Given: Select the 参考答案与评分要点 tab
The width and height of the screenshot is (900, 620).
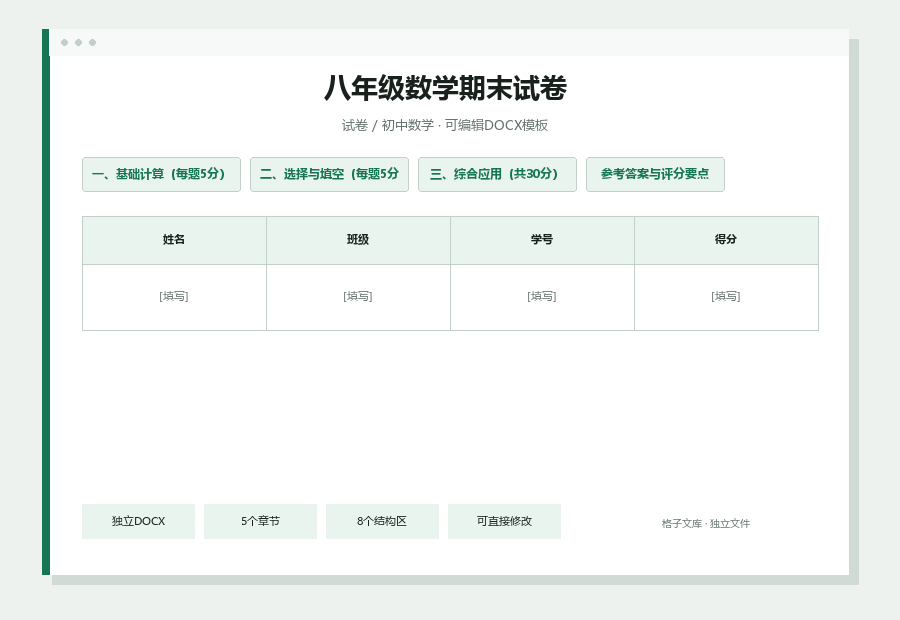Looking at the screenshot, I should [655, 175].
